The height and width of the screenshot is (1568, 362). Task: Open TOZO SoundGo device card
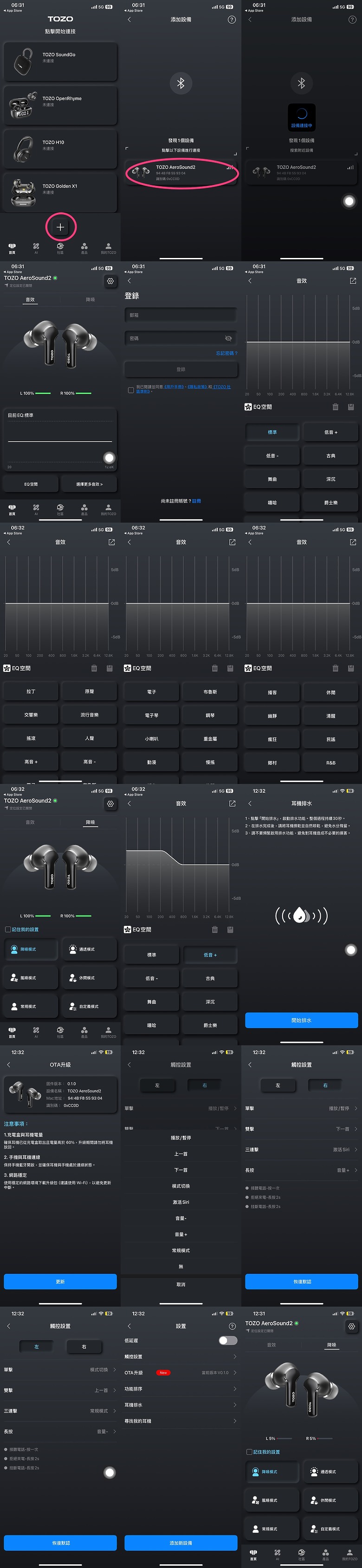(60, 62)
